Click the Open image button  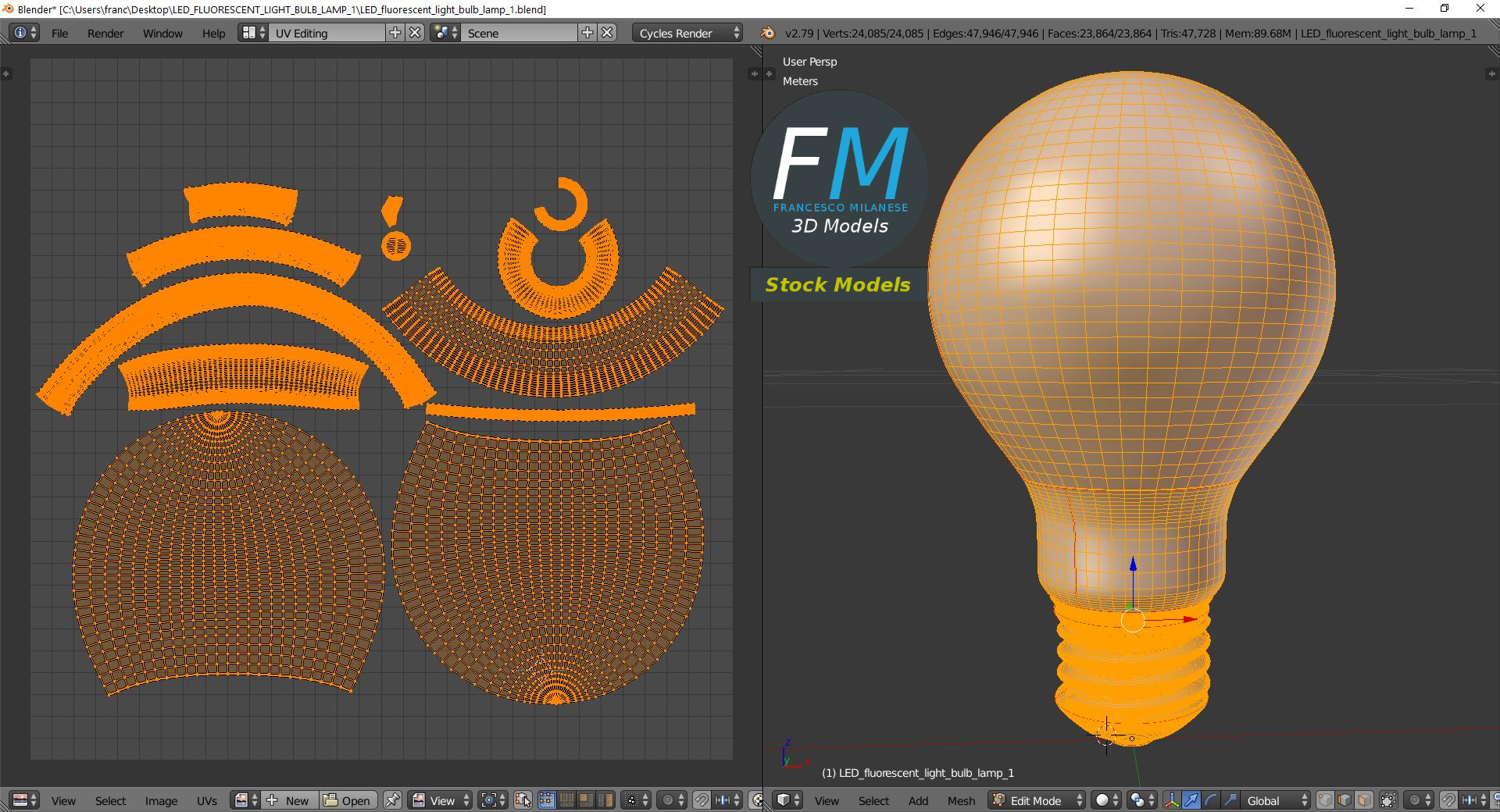(x=348, y=800)
